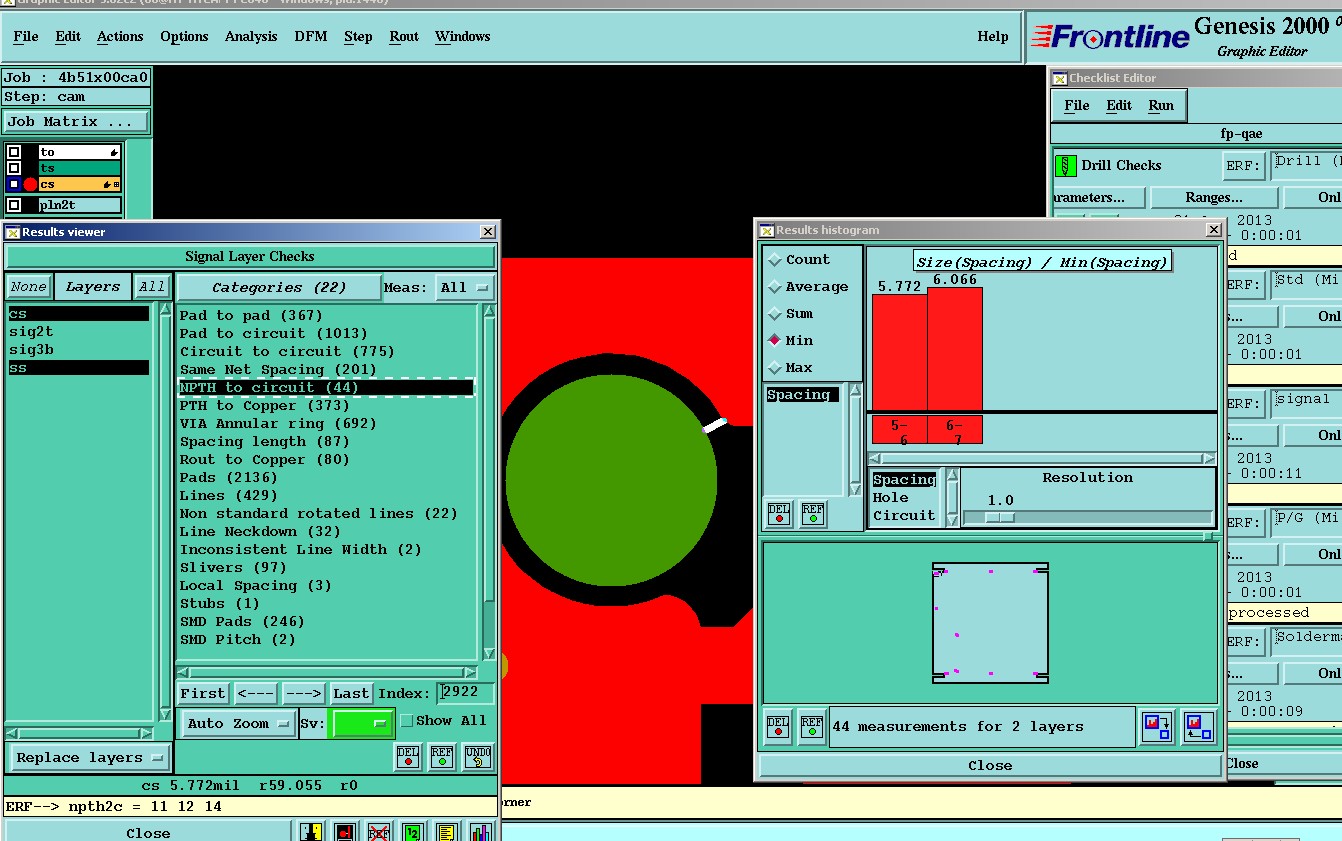Click the categories list vertical scrollbar

click(x=489, y=482)
